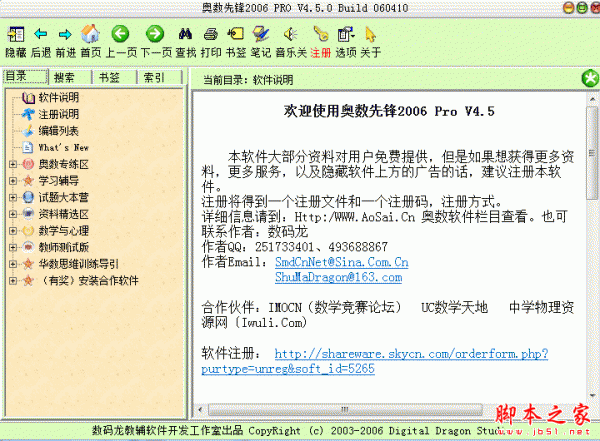
Task: Expand the 试题大本营 node
Action: click(x=13, y=198)
